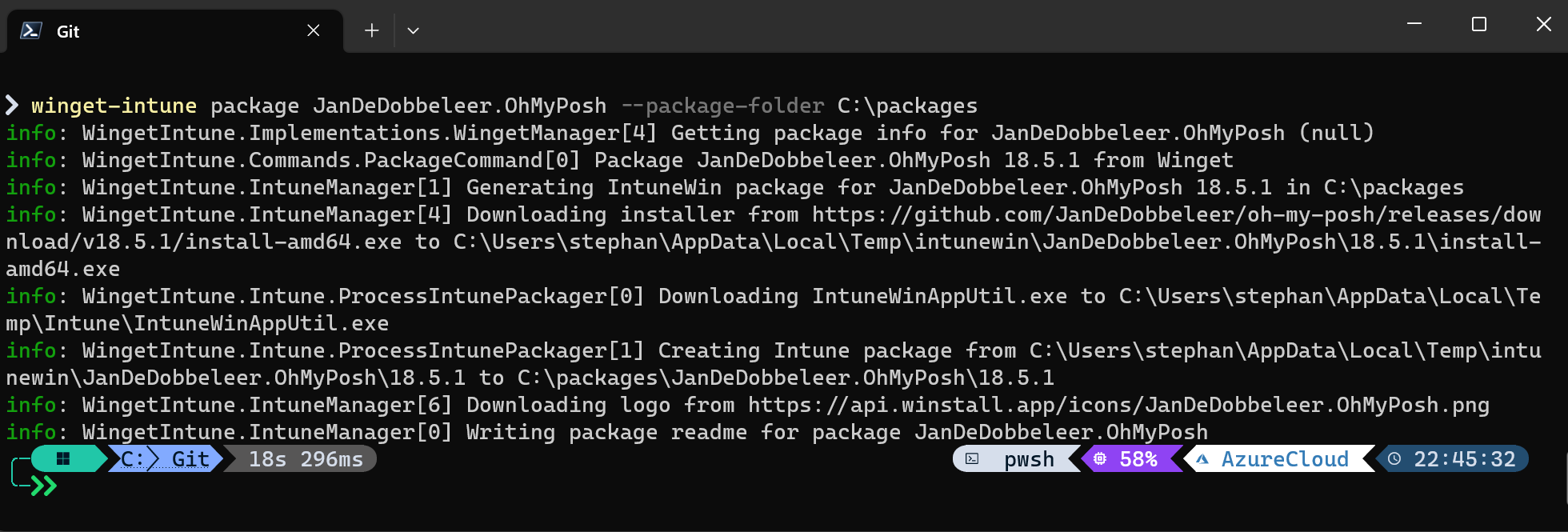Select the Git tab title

point(68,31)
